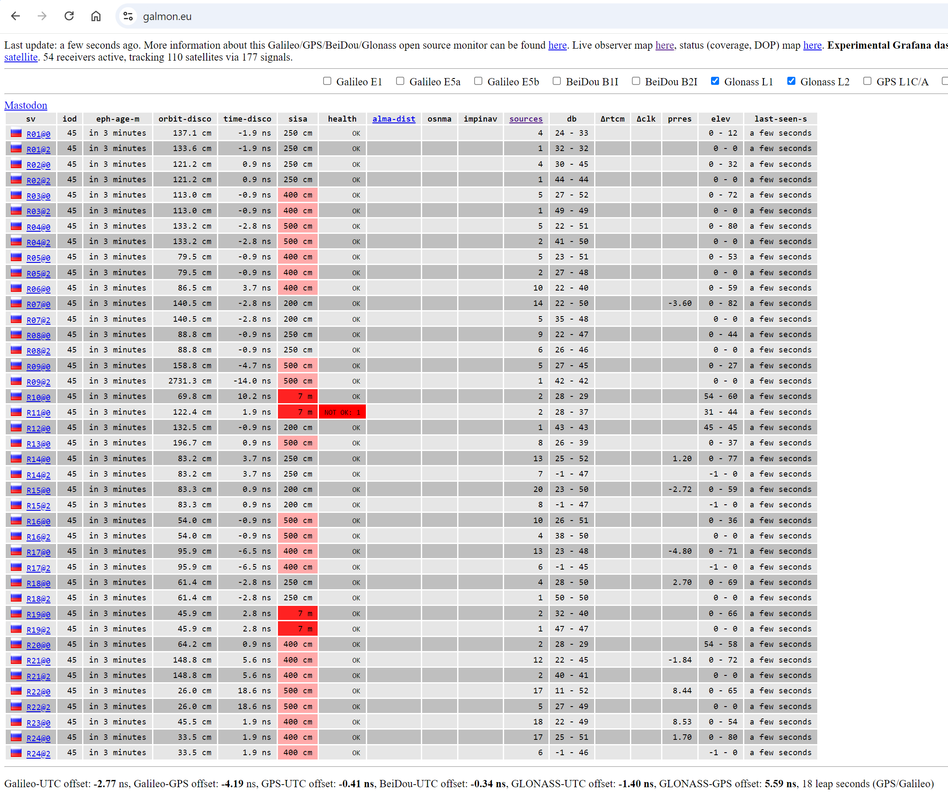Open satellite R19@2 details
This screenshot has height=800, width=948.
[x=39, y=629]
